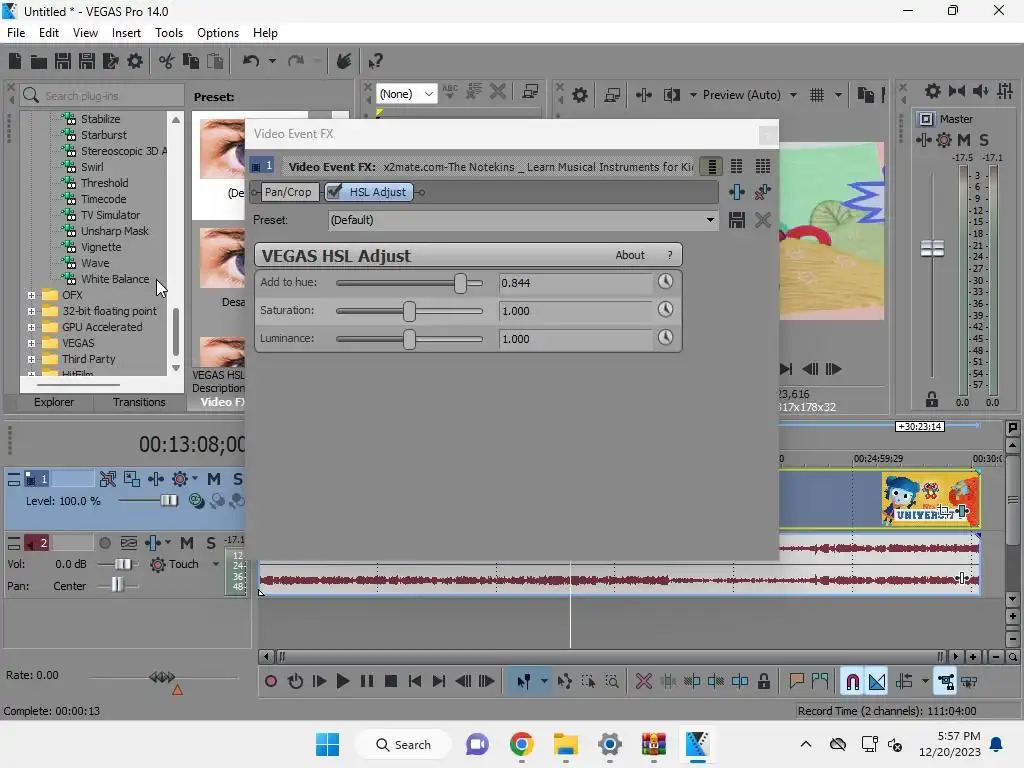Click Go to Start transport button
1024x768 pixels.
[x=415, y=682]
